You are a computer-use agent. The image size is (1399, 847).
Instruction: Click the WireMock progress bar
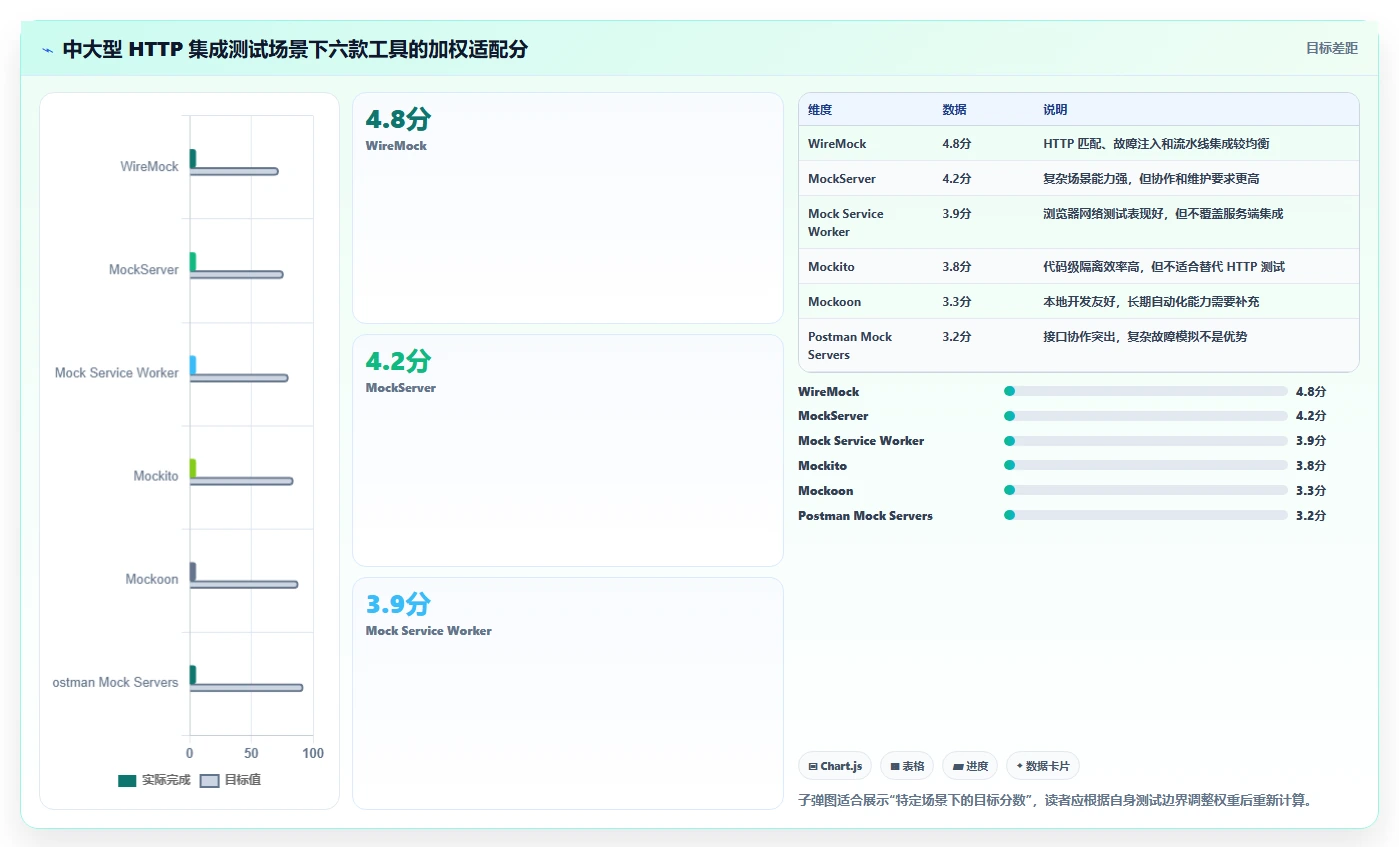pyautogui.click(x=1146, y=391)
